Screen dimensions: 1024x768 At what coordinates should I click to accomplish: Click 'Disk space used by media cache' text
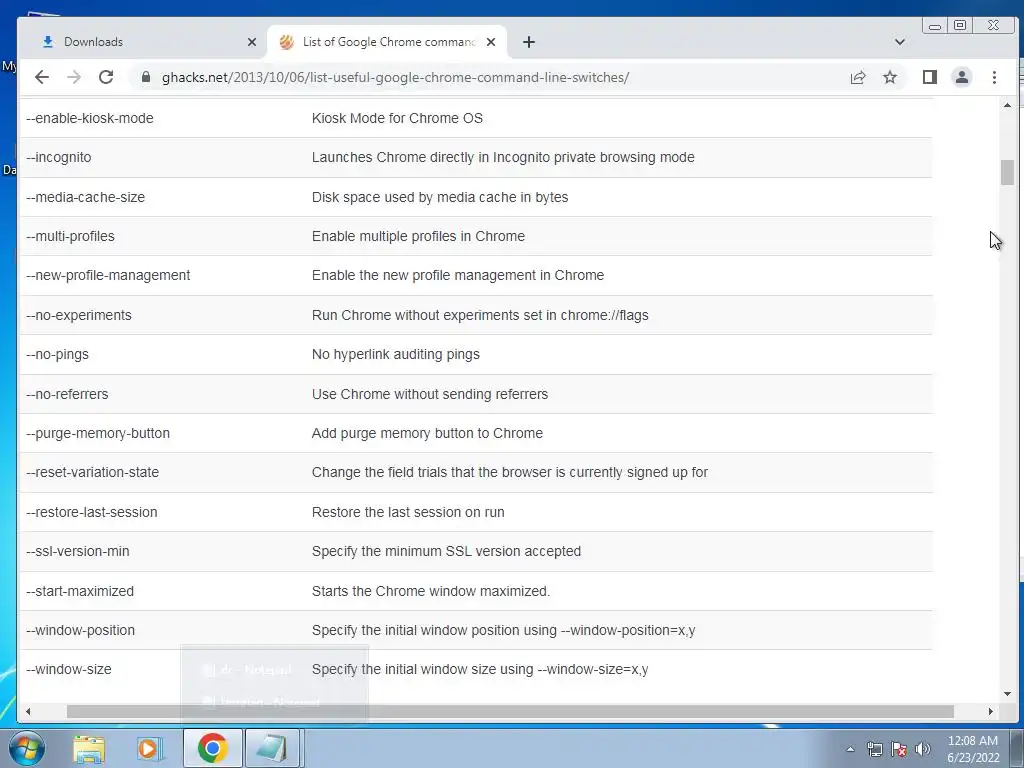point(440,197)
